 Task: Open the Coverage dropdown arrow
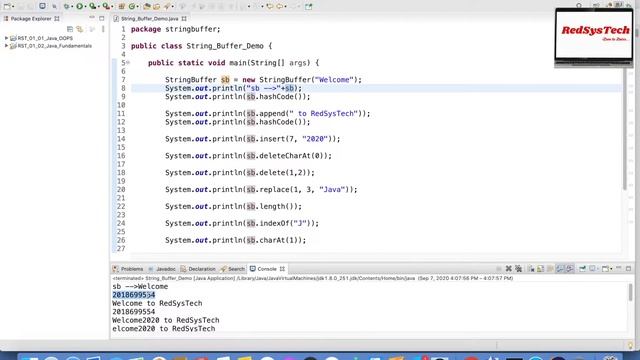(99, 7)
